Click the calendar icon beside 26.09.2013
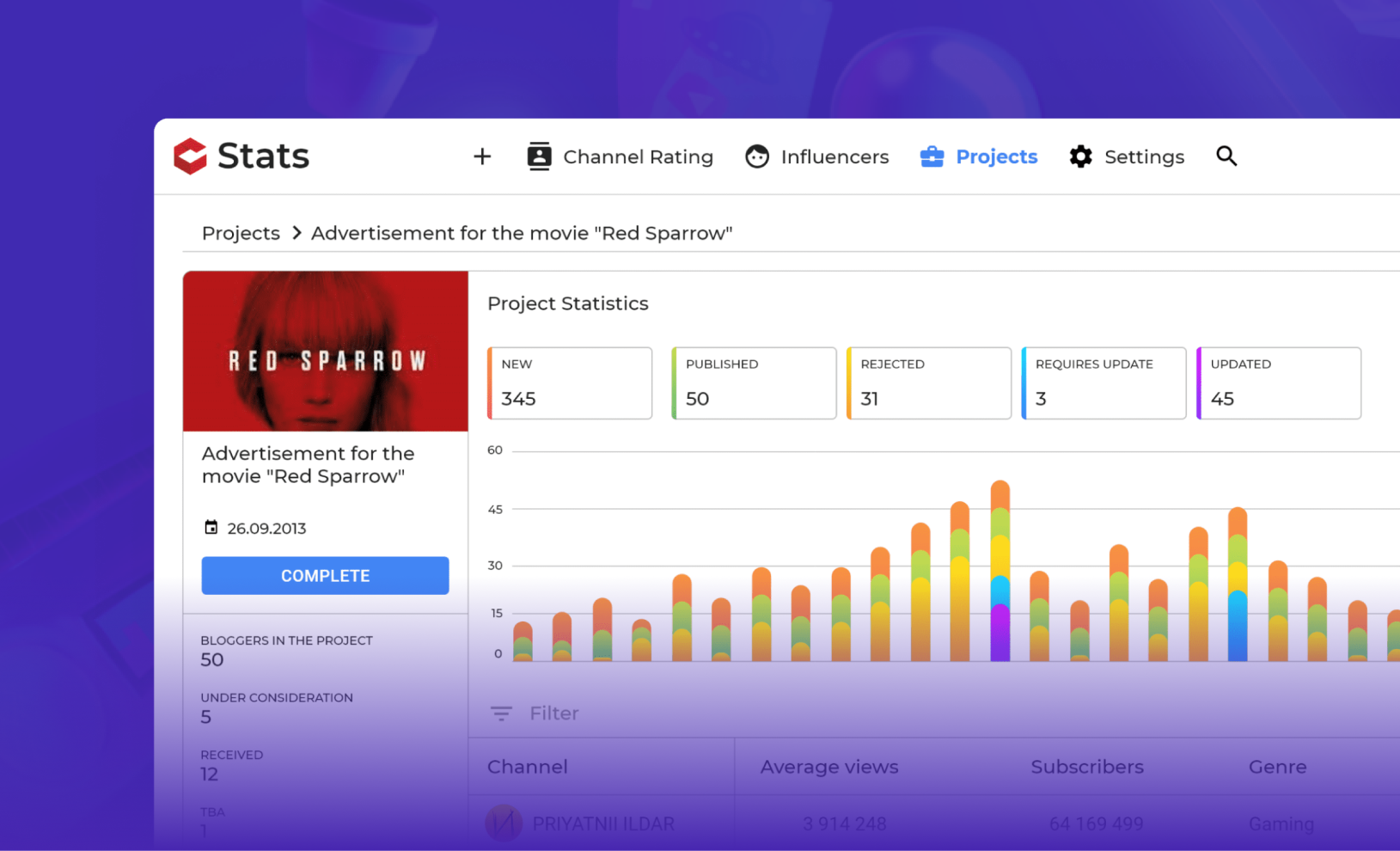 tap(211, 527)
